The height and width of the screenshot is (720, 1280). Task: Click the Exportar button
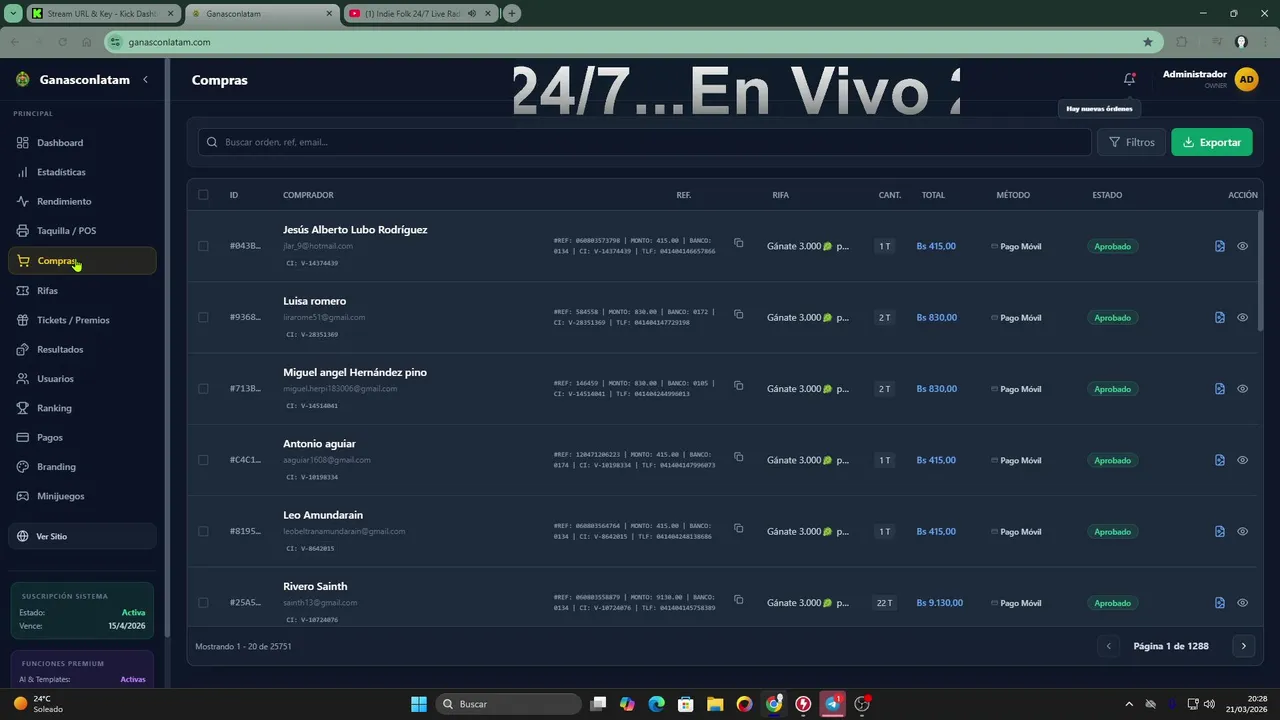[x=1211, y=142]
